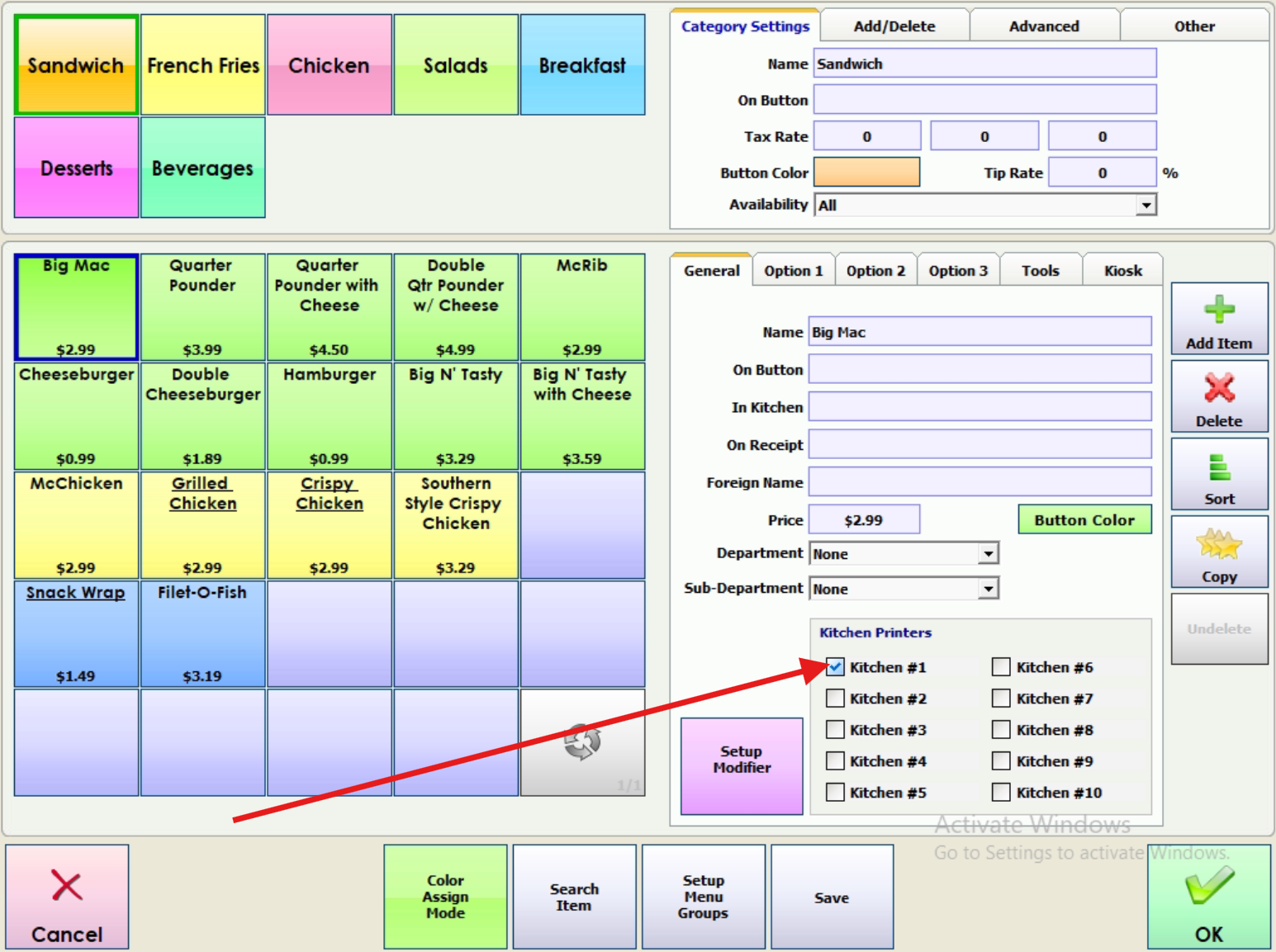Click the green Button Color button for the item

tap(1084, 520)
